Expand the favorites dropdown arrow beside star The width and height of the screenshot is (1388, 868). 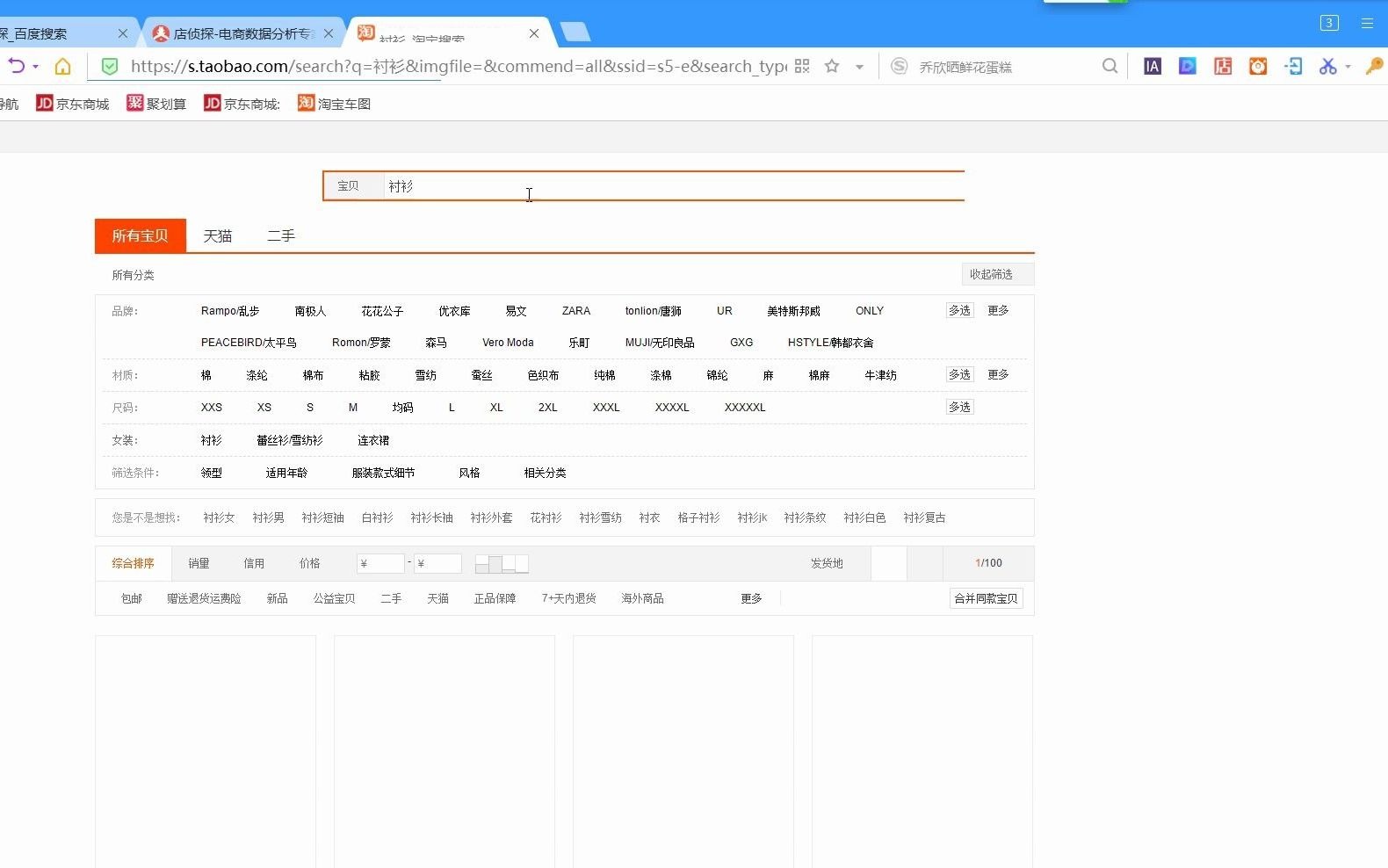coord(859,67)
